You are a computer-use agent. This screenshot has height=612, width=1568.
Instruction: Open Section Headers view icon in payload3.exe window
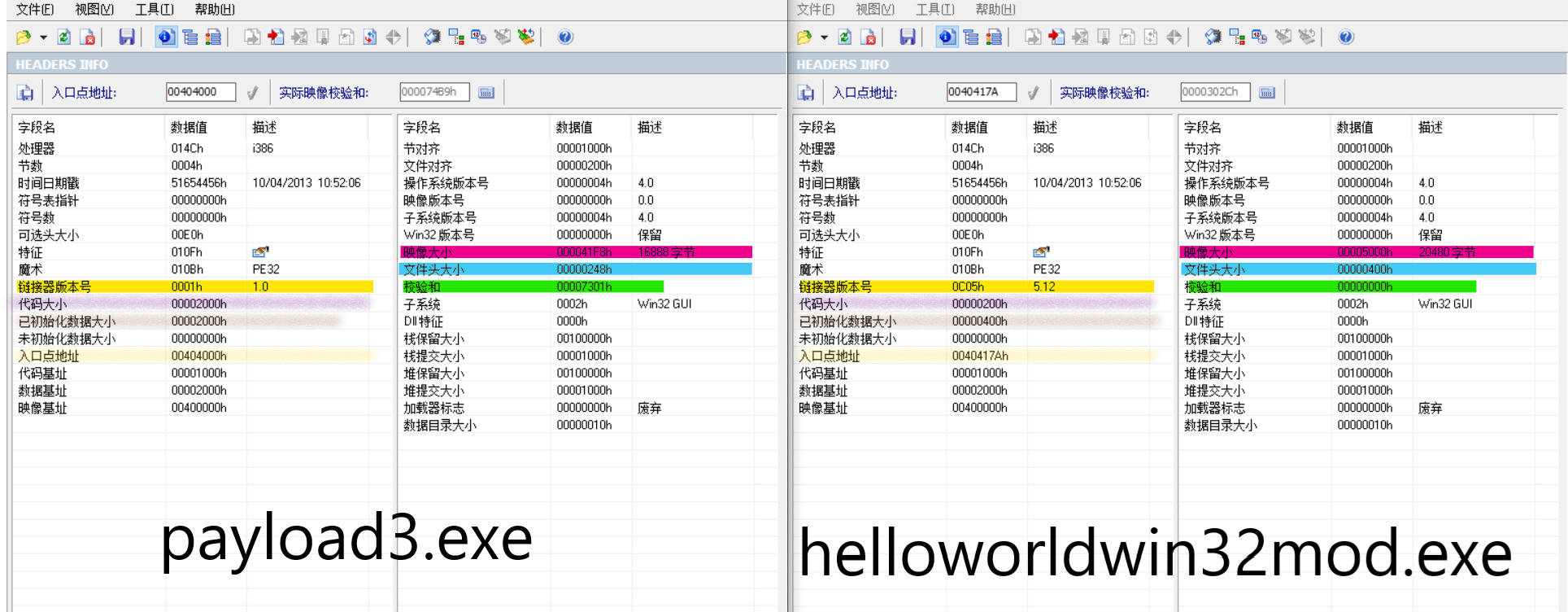coord(213,37)
